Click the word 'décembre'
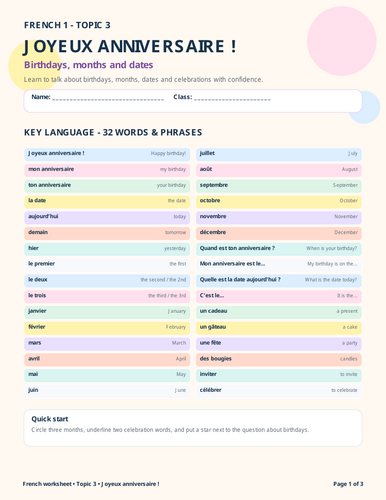 click(x=213, y=232)
